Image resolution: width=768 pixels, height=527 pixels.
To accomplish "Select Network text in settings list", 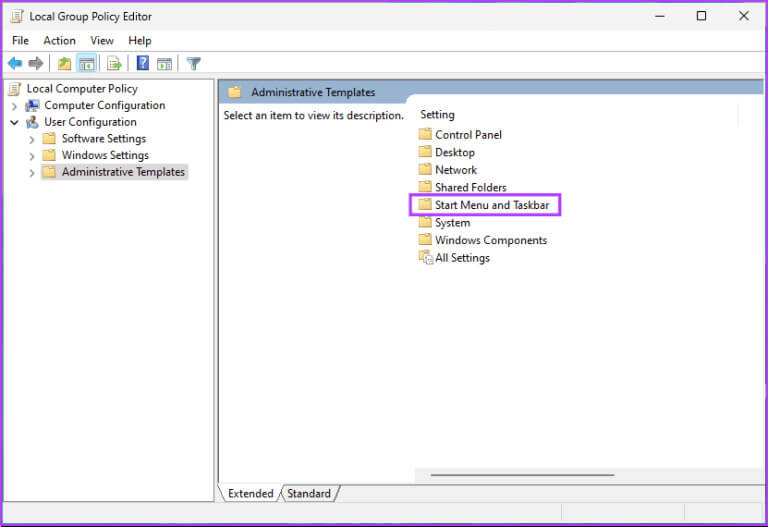I will pyautogui.click(x=456, y=170).
